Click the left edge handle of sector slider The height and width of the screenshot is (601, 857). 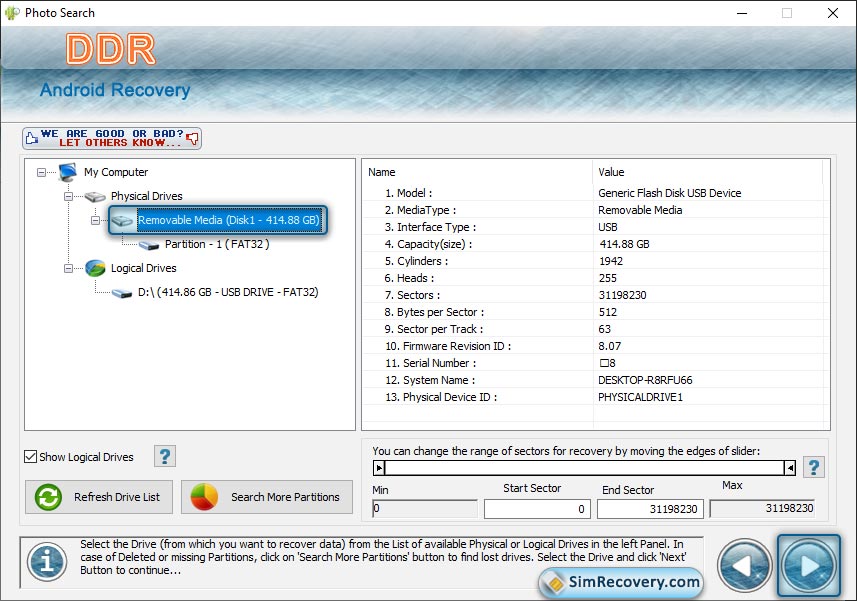pyautogui.click(x=379, y=468)
